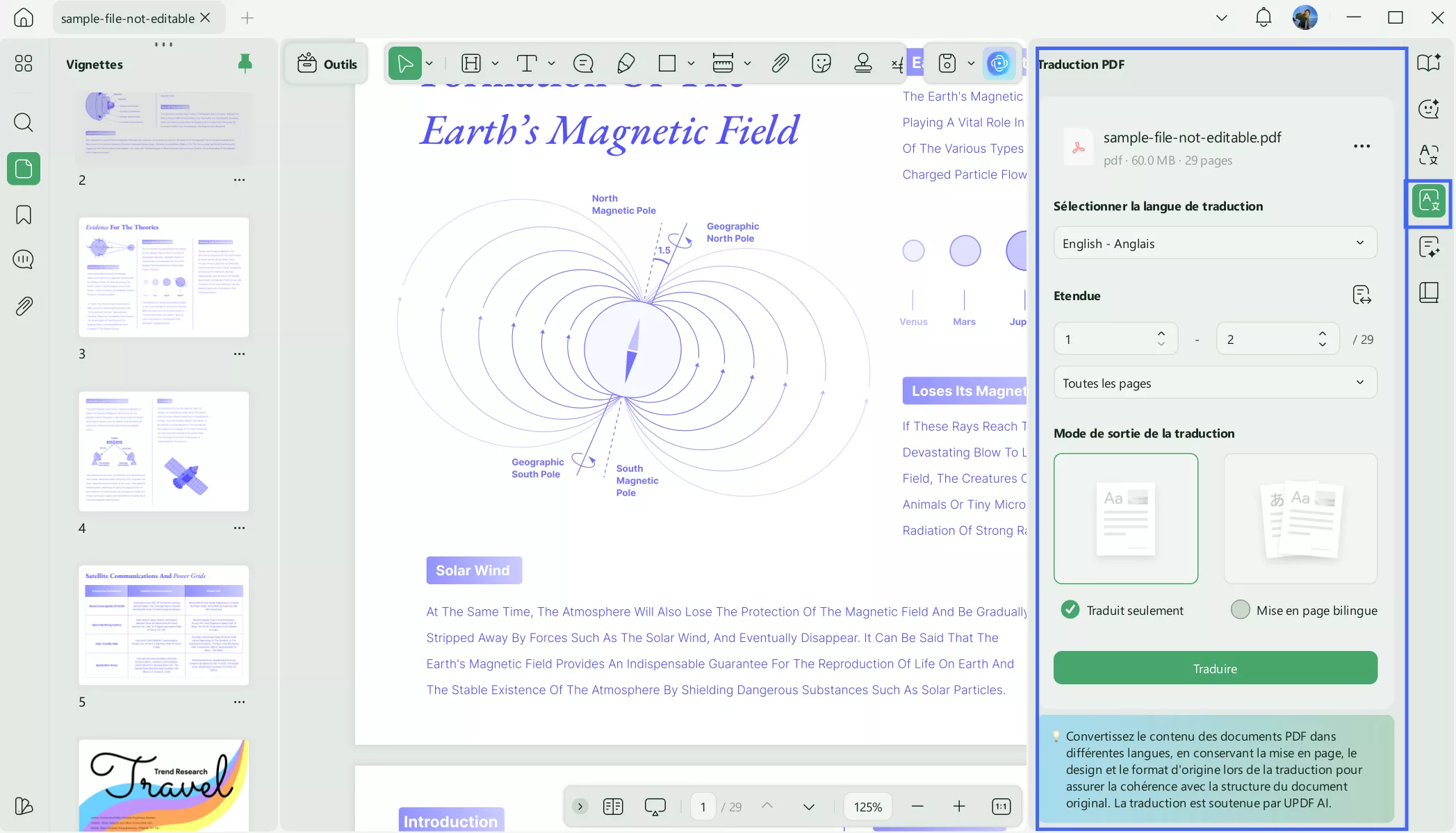This screenshot has height=833, width=1456.
Task: Open page 4 thumbnail options menu
Action: point(239,528)
